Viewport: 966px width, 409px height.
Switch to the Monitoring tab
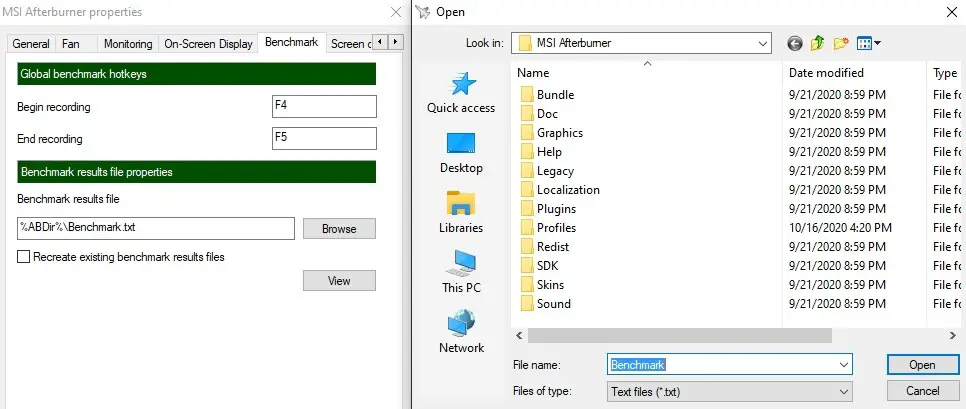click(128, 44)
